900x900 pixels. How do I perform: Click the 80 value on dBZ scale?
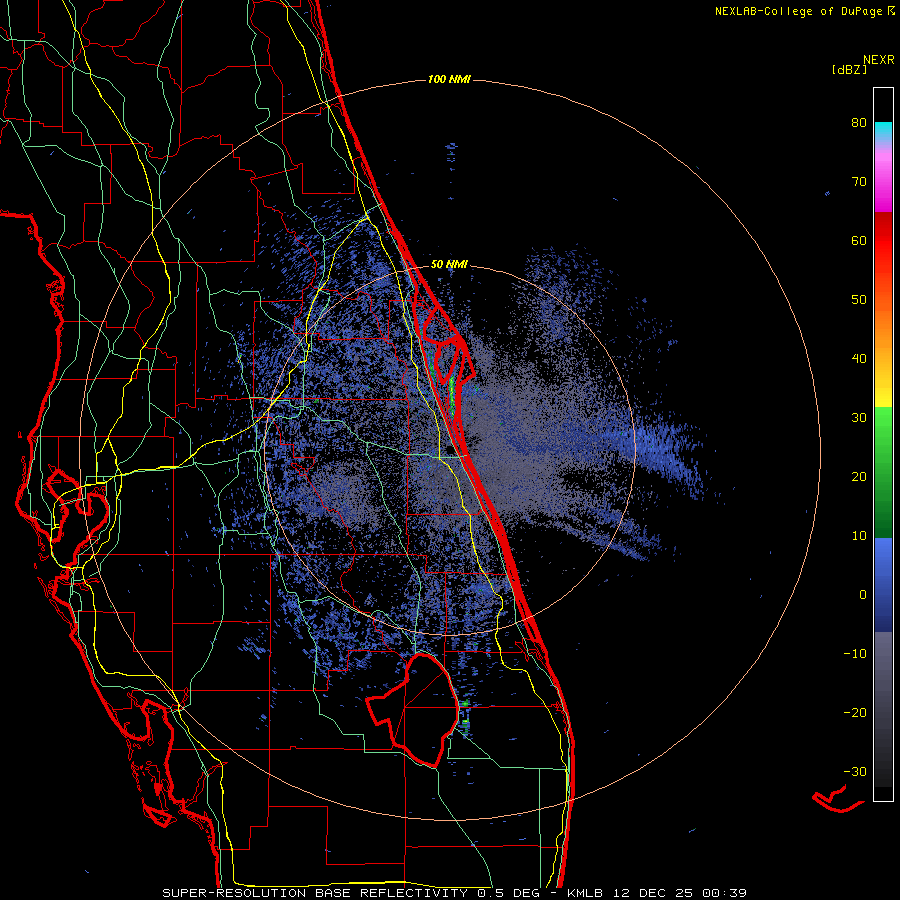coord(859,123)
